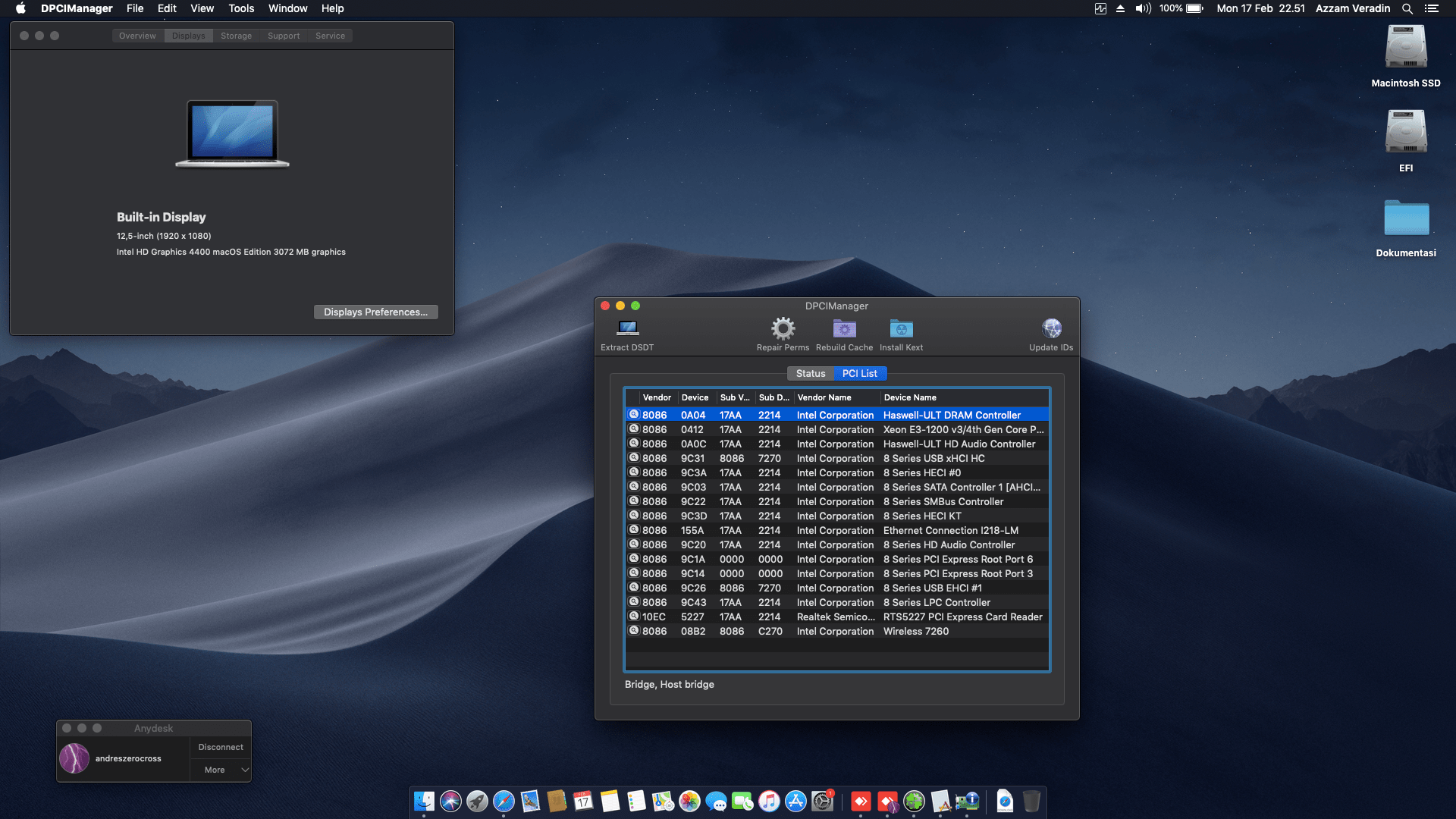
Task: Open Safari compass icon in dock
Action: (504, 801)
